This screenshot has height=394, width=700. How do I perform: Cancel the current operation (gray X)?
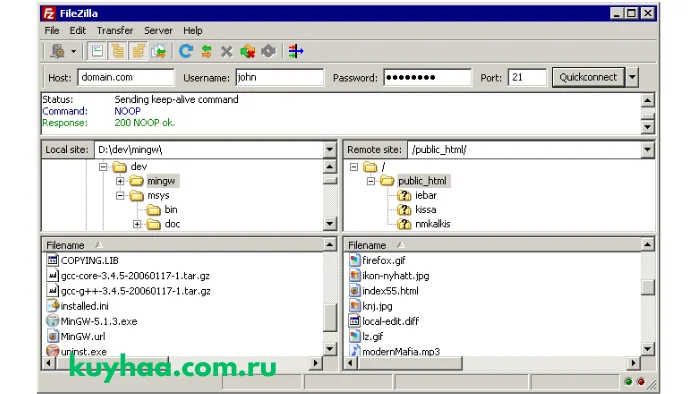pyautogui.click(x=227, y=51)
